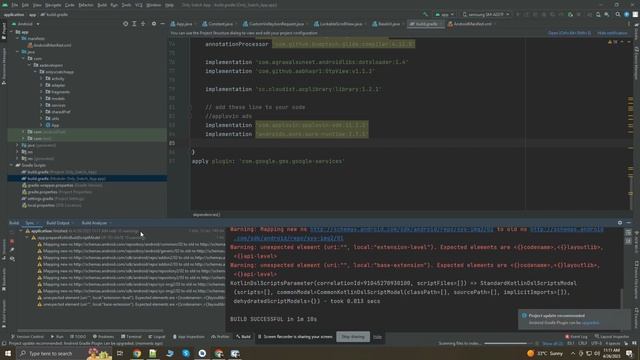Viewport: 640px width, 360px height.
Task: Open the Code menu
Action: (x=69, y=5)
